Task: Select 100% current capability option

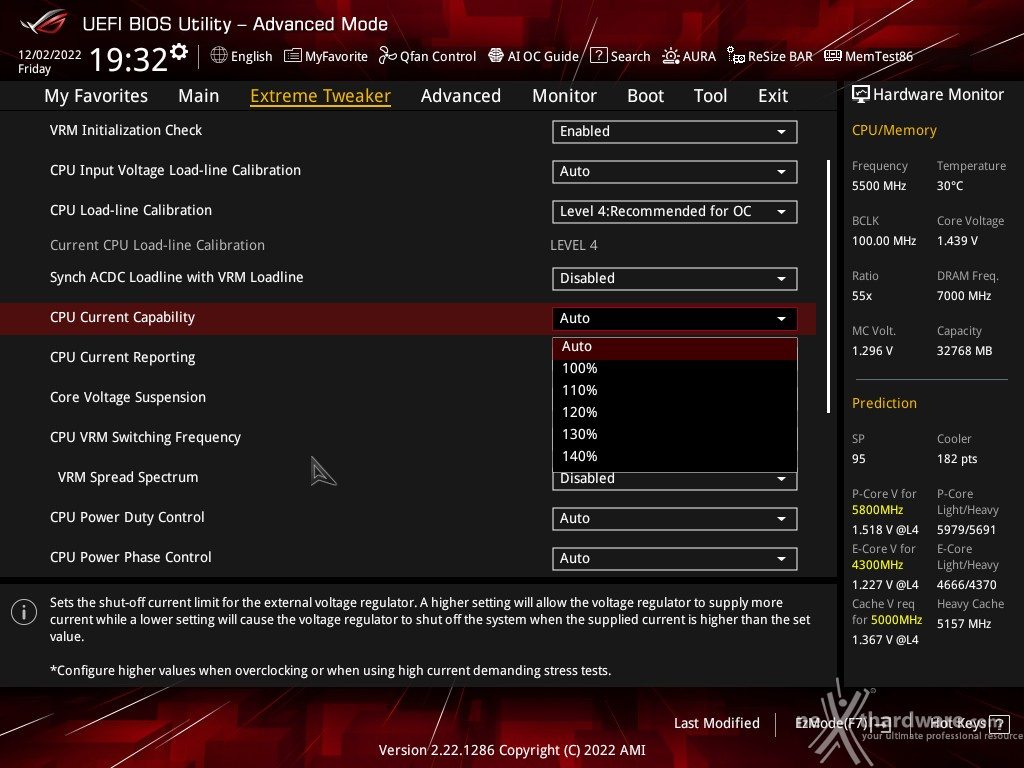Action: click(675, 368)
